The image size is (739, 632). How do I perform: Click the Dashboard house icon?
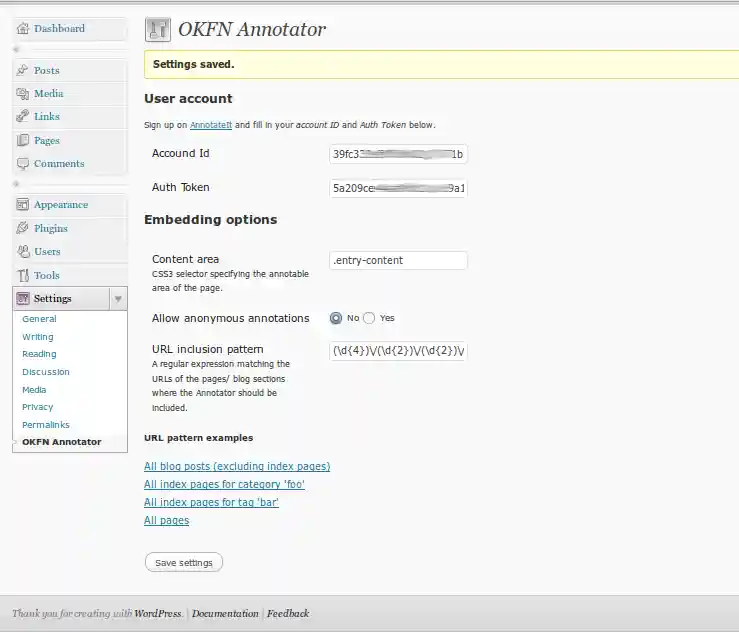[23, 29]
